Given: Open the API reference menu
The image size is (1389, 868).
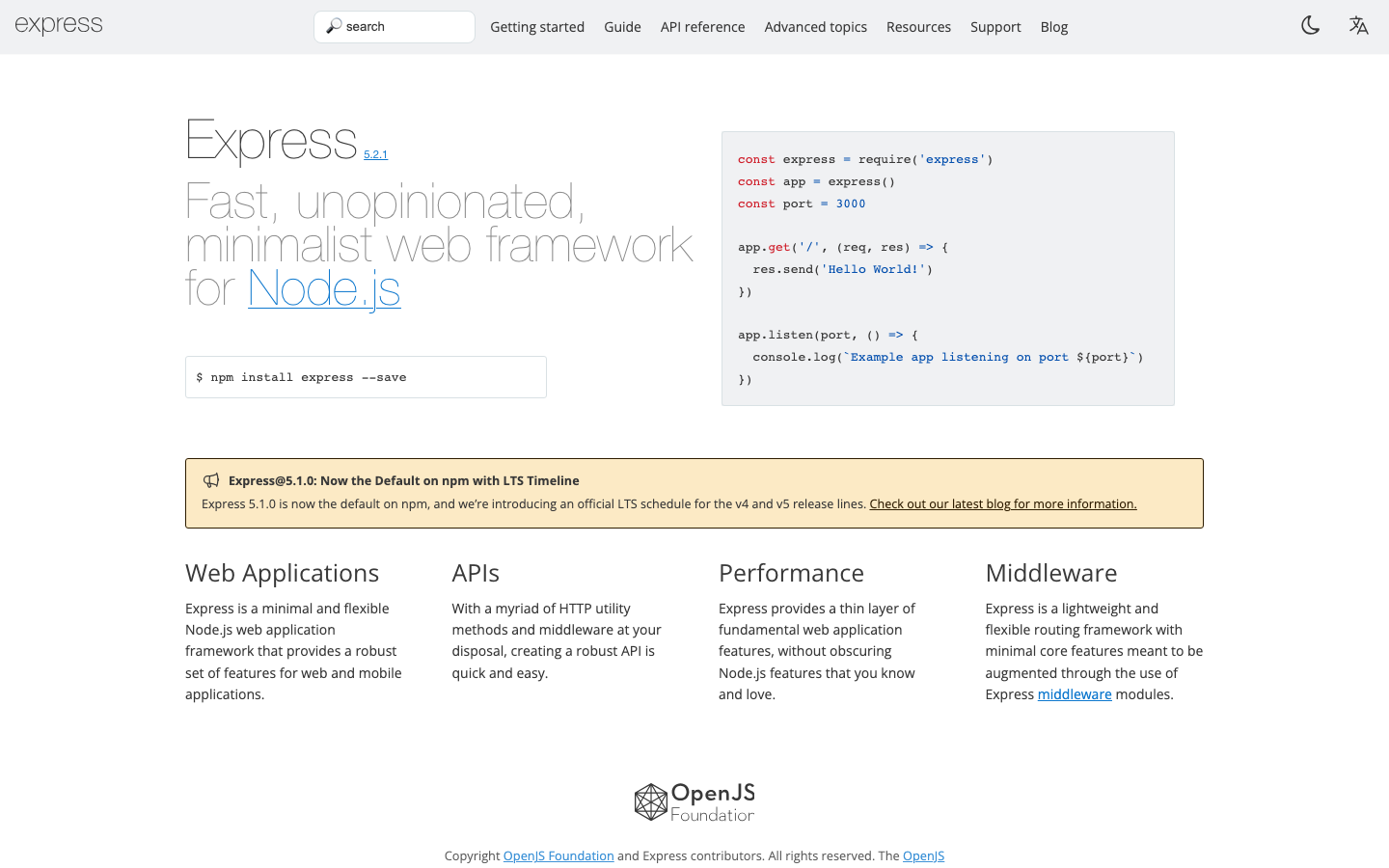Looking at the screenshot, I should click(x=702, y=27).
